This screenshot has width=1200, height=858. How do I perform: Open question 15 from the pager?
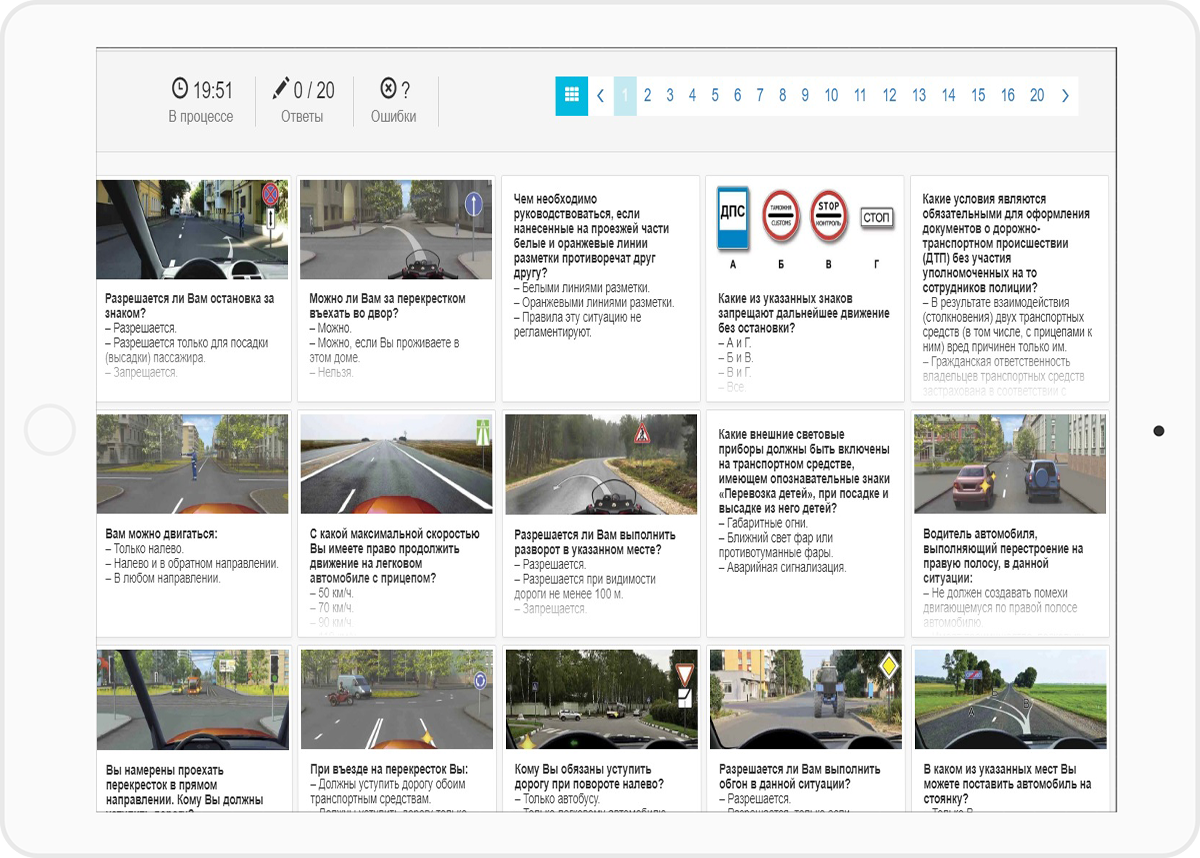[978, 96]
